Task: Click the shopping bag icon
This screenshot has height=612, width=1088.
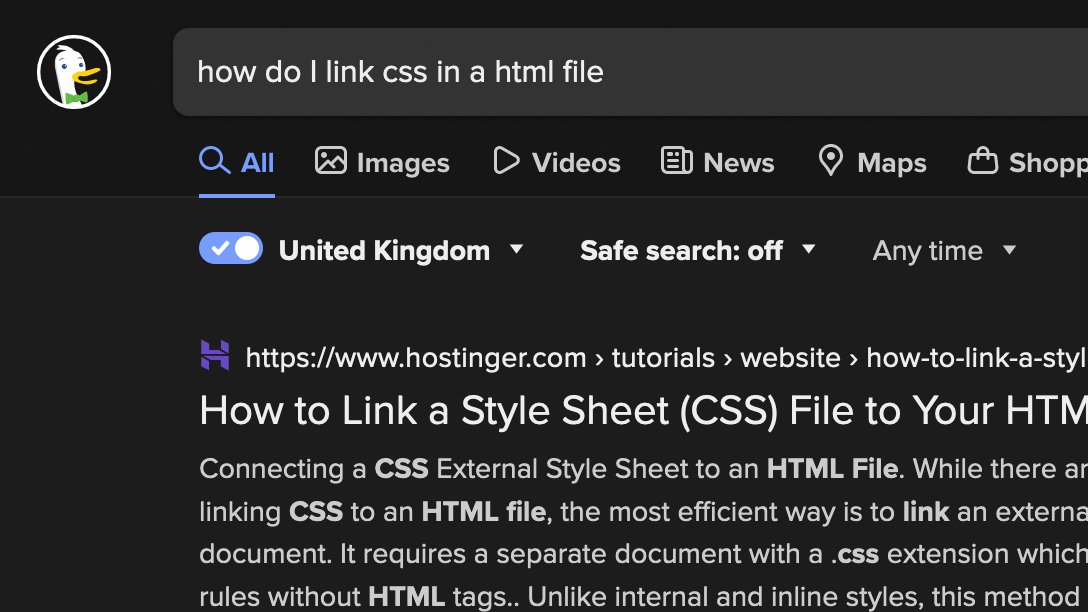Action: [x=983, y=160]
